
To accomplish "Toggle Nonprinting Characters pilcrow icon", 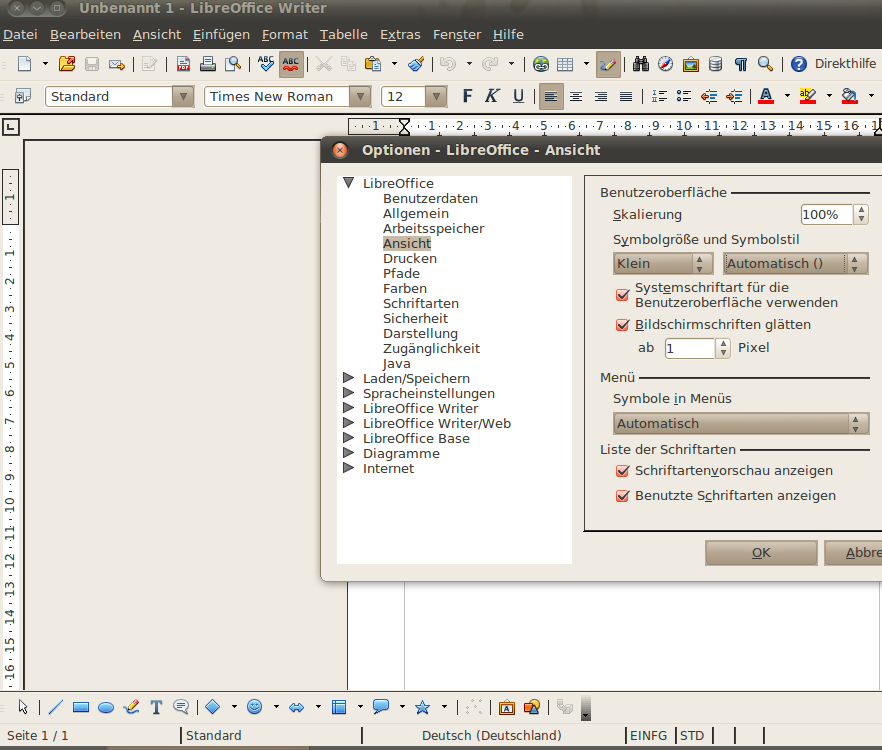I will pyautogui.click(x=741, y=64).
